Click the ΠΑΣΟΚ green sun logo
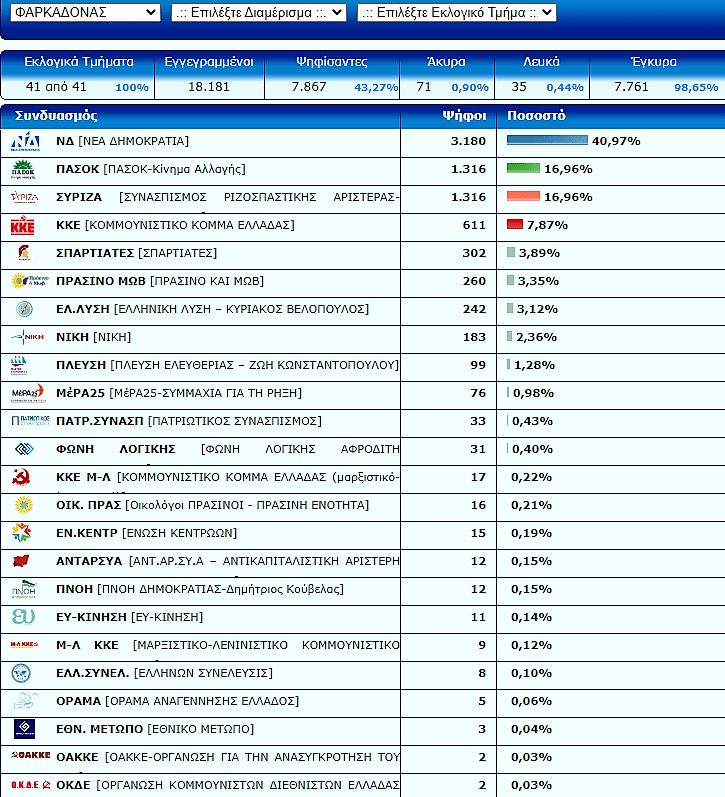 (24, 170)
